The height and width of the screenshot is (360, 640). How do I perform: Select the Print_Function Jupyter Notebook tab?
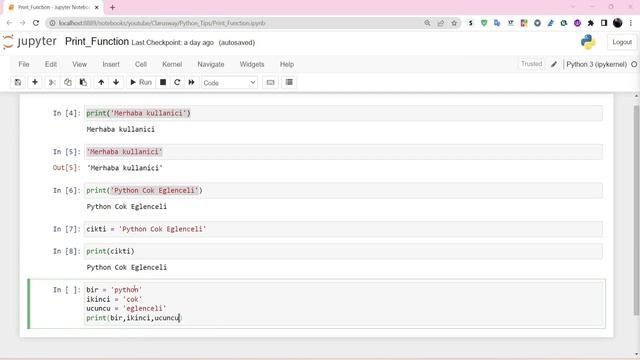(53, 7)
